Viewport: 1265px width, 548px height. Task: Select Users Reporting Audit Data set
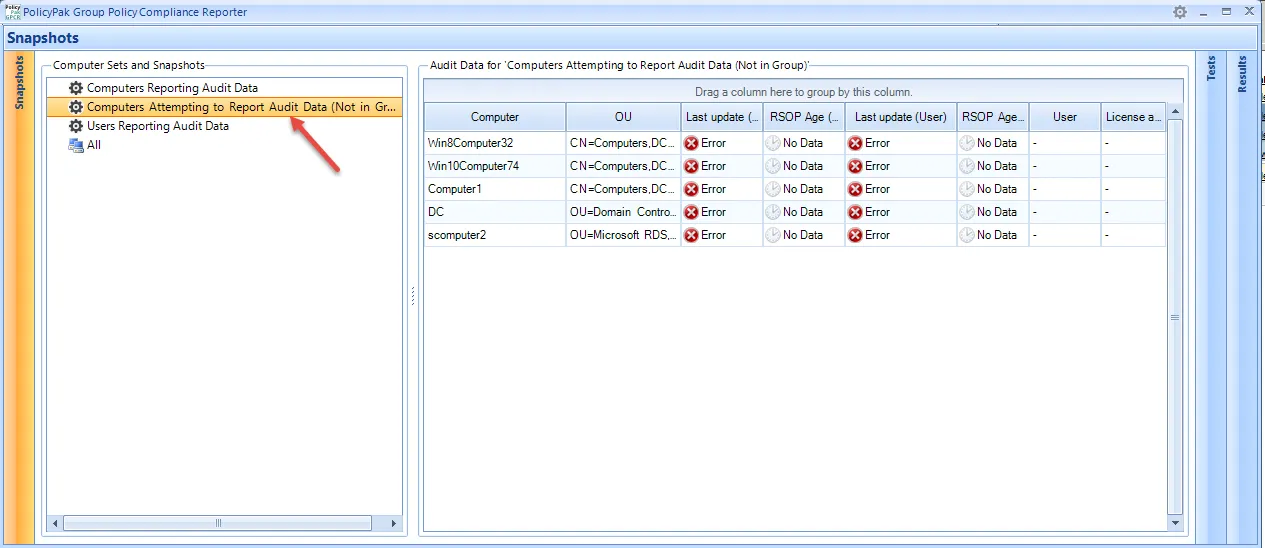158,126
